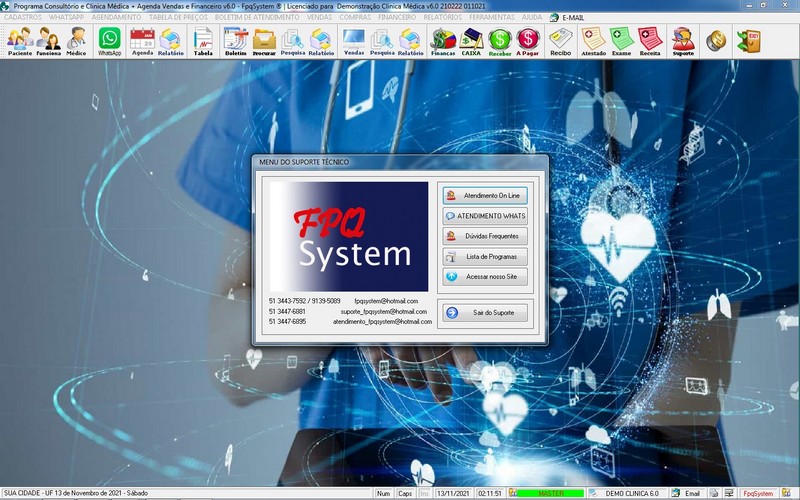Open Dúvidas Frequentes from support menu
Viewport: 800px width, 500px height.
coord(485,236)
